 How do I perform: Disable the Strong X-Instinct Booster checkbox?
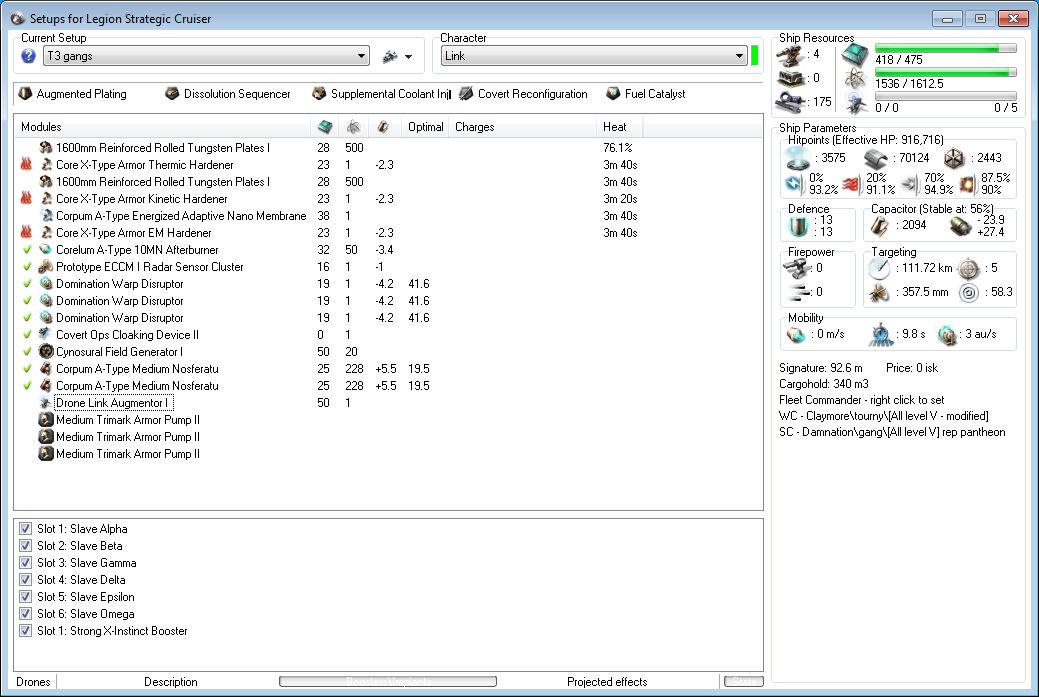(x=26, y=631)
